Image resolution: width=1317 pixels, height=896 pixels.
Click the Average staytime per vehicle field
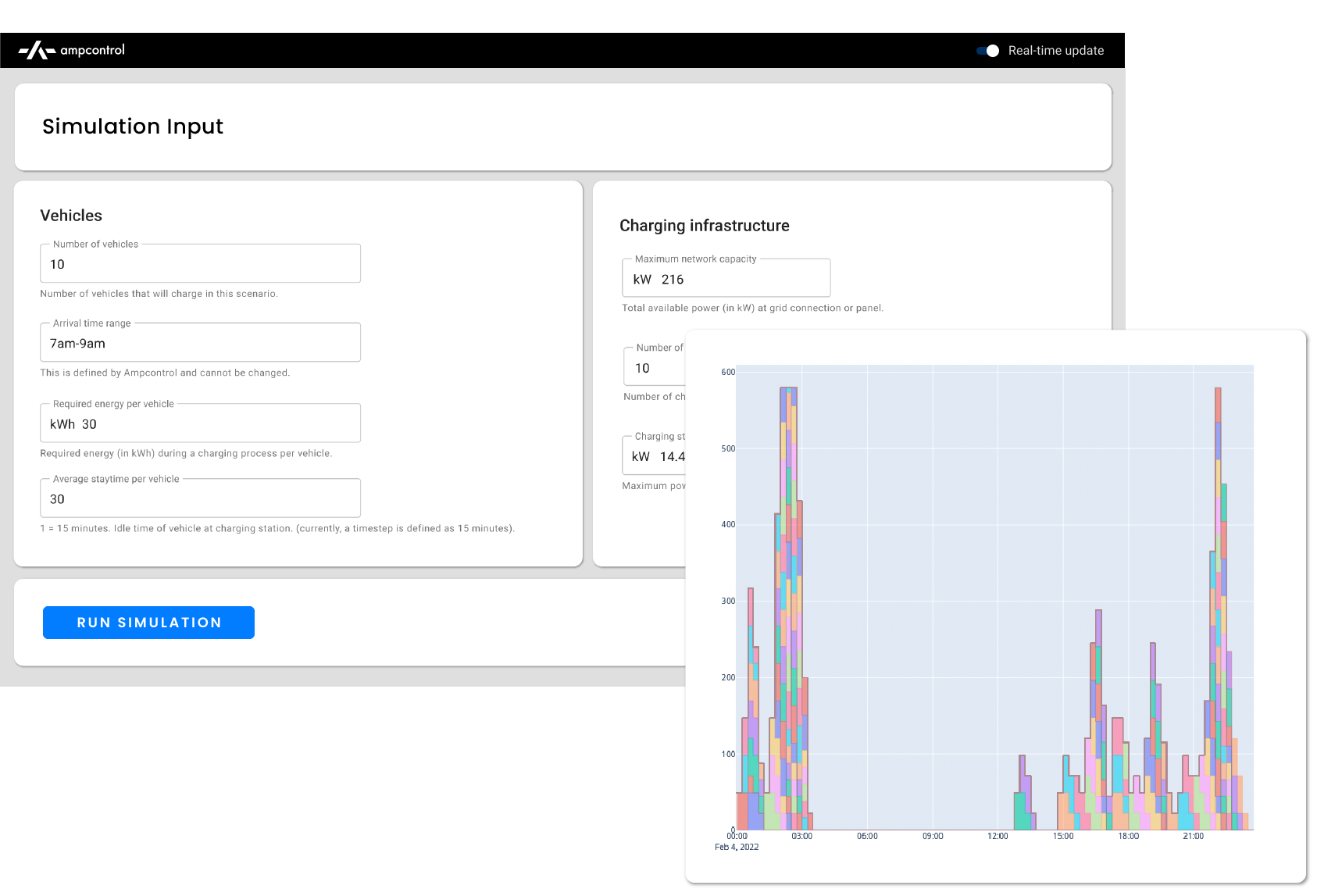click(x=199, y=498)
